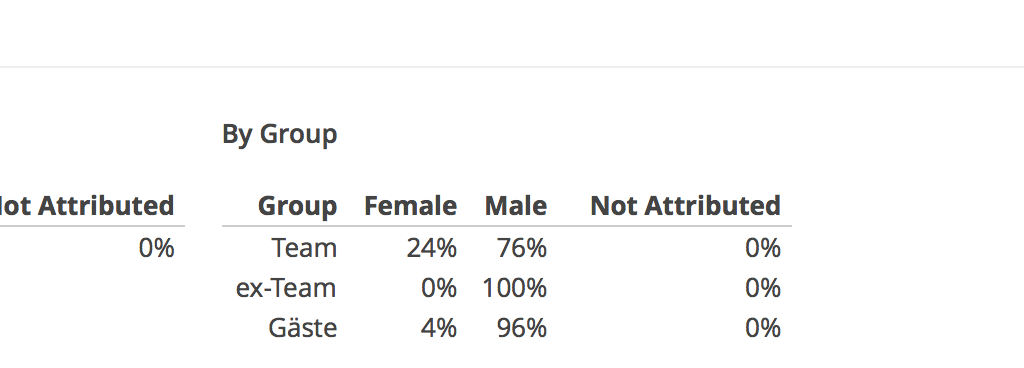Select the Group column header
Viewport: 1024px width, 368px height.
298,206
